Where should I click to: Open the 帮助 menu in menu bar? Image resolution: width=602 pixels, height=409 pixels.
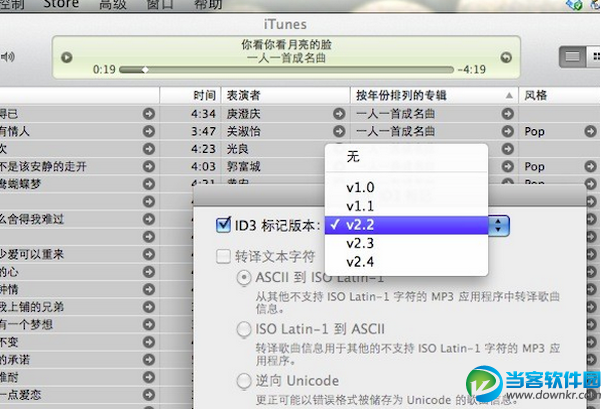click(208, 4)
